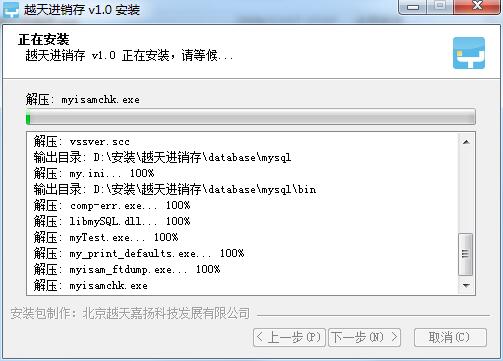Select the 'myTest.exe... 100%' log line
Image resolution: width=503 pixels, height=361 pixels.
click(106, 237)
